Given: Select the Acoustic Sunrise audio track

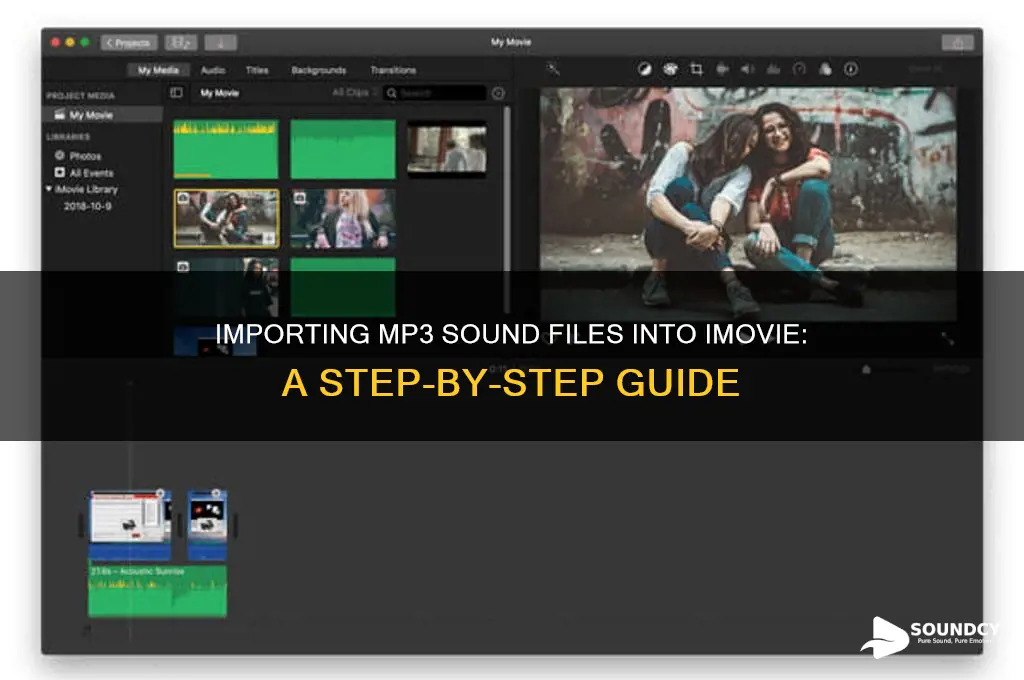Looking at the screenshot, I should coord(157,591).
